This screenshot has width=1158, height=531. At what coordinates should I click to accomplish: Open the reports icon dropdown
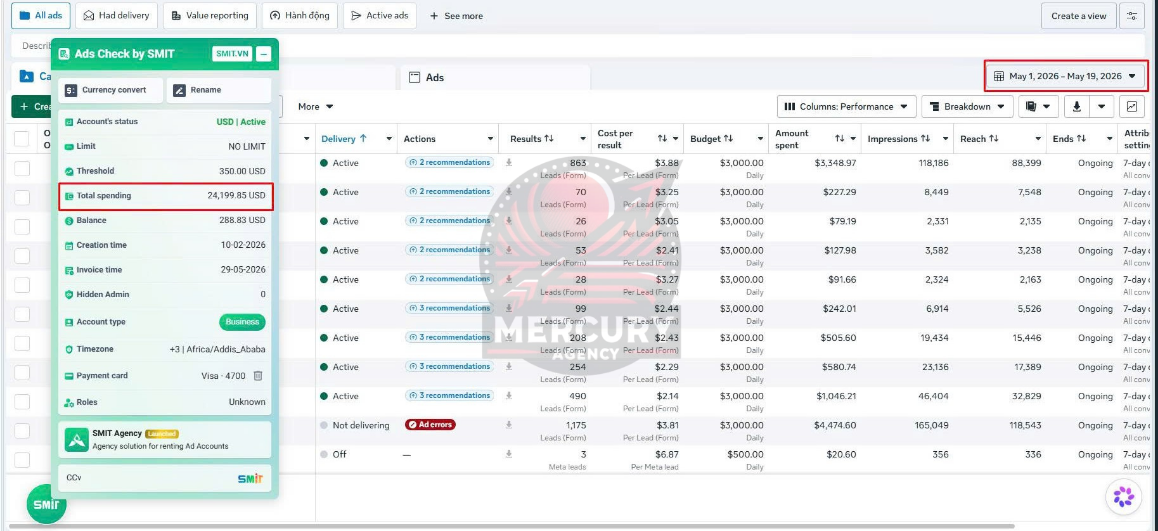pos(1039,106)
